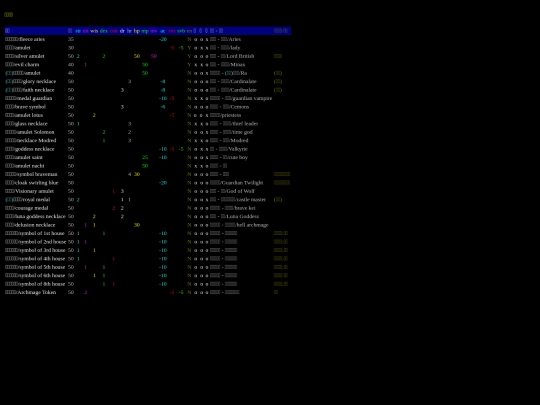Click the "Lord British" source text
This screenshot has height=405, width=540.
click(x=240, y=56)
